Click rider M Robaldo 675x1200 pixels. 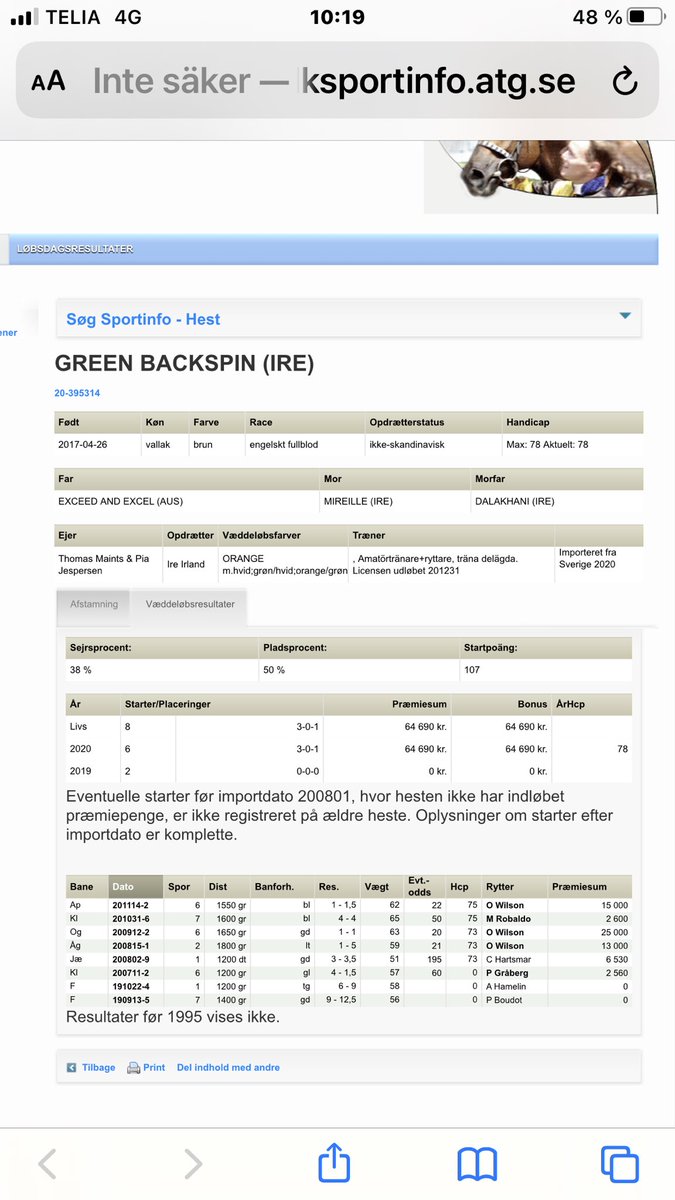coord(508,918)
